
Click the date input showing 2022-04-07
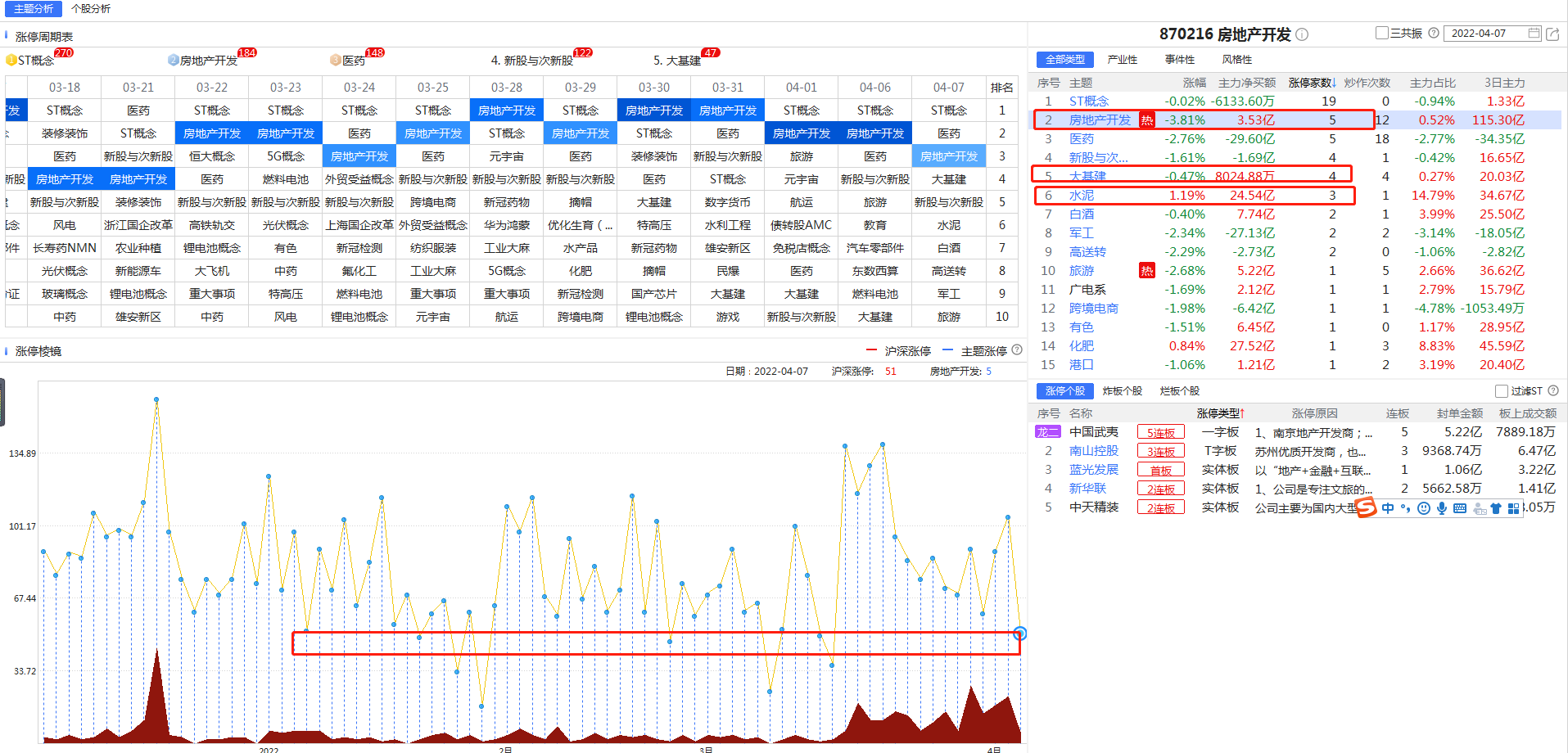[1493, 34]
